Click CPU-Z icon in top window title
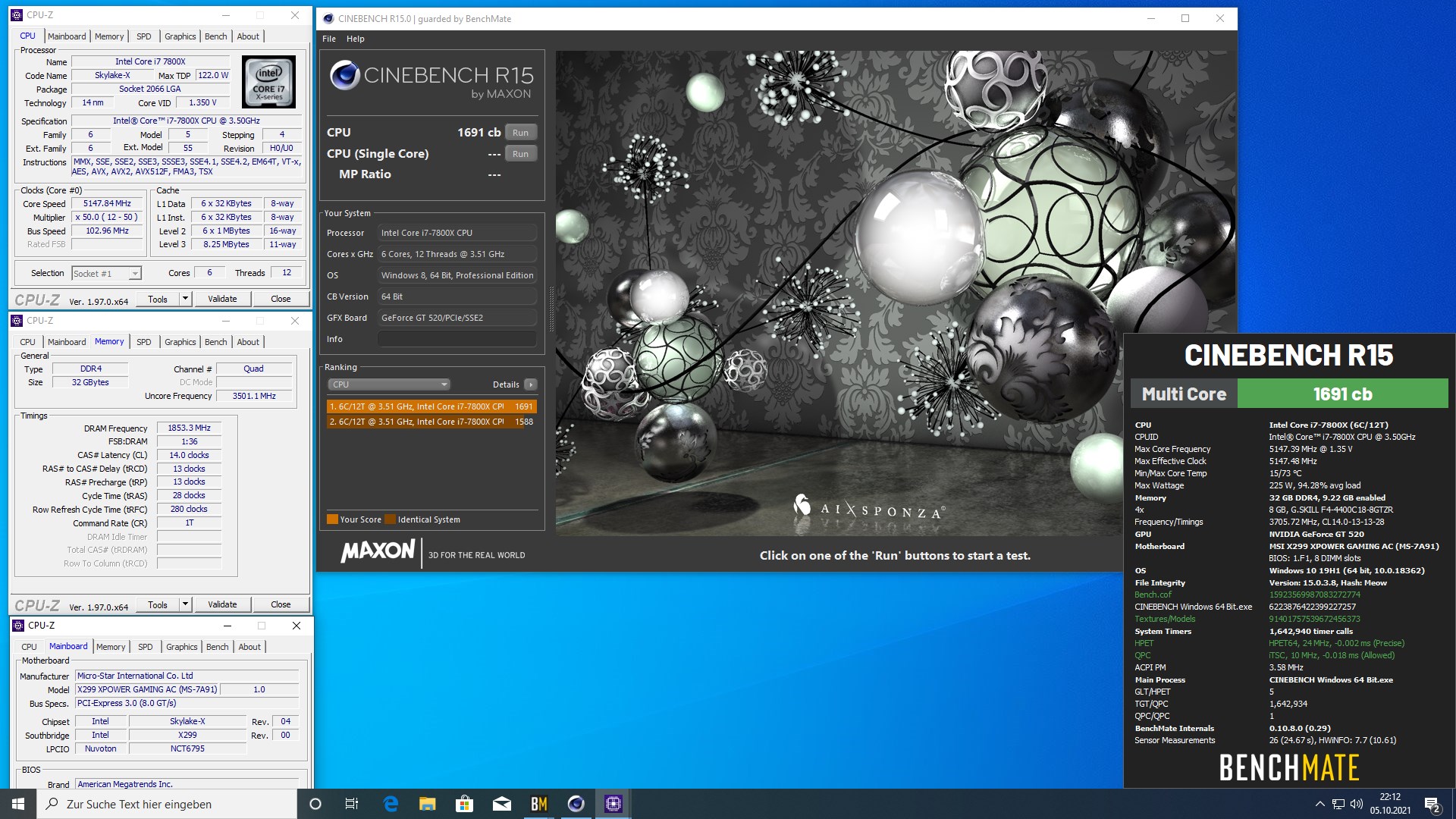 click(x=17, y=15)
